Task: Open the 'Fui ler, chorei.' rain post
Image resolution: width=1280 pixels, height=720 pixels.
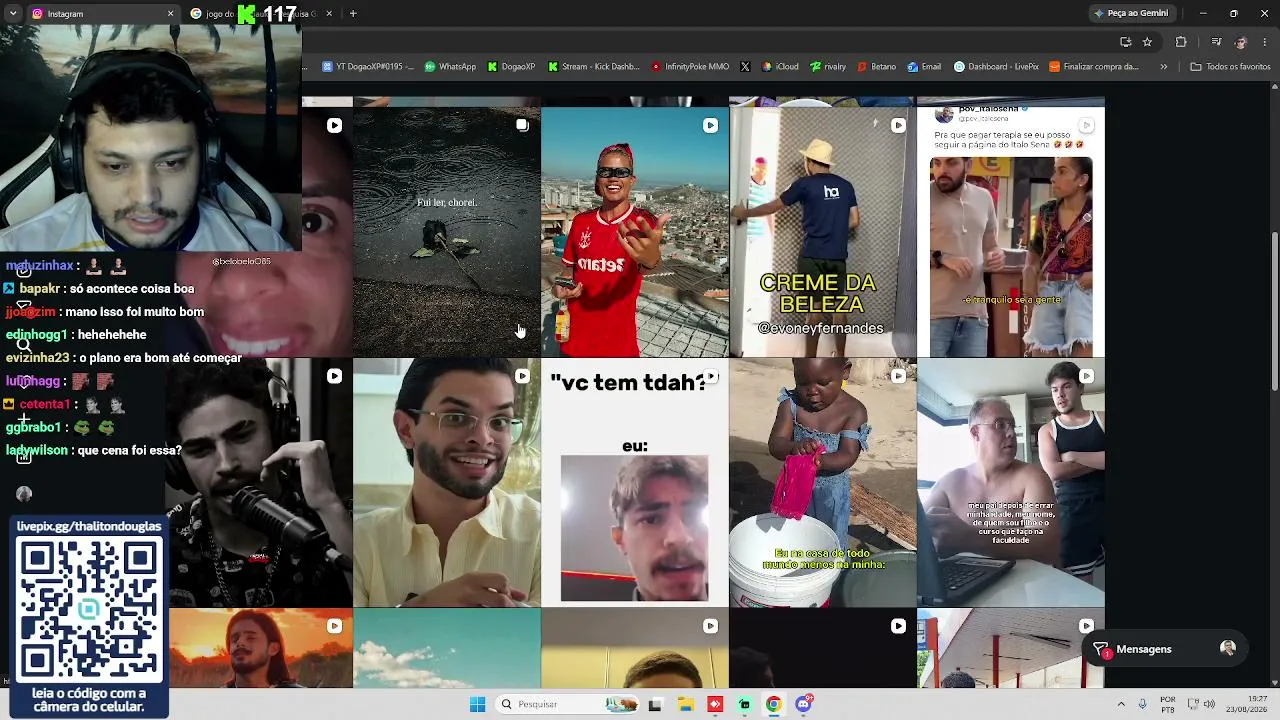Action: pos(446,232)
